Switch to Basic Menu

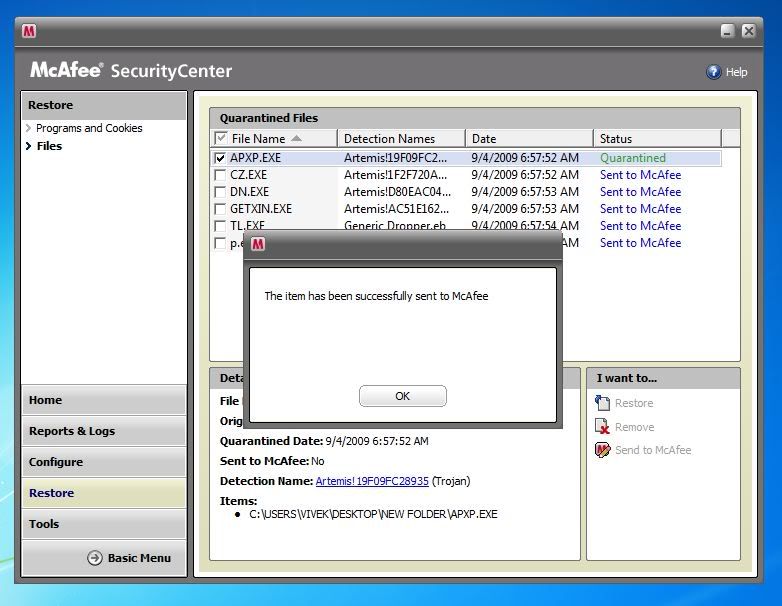[x=129, y=558]
